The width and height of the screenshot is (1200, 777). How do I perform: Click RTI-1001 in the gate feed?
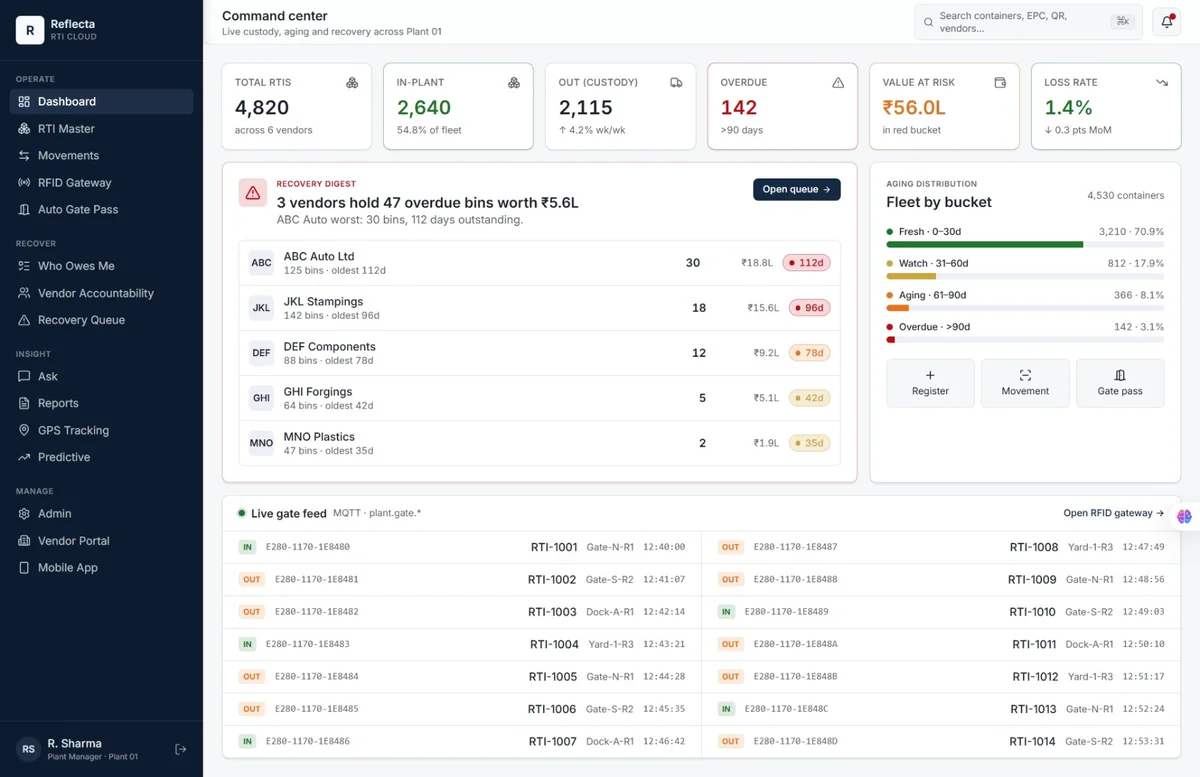tap(554, 547)
